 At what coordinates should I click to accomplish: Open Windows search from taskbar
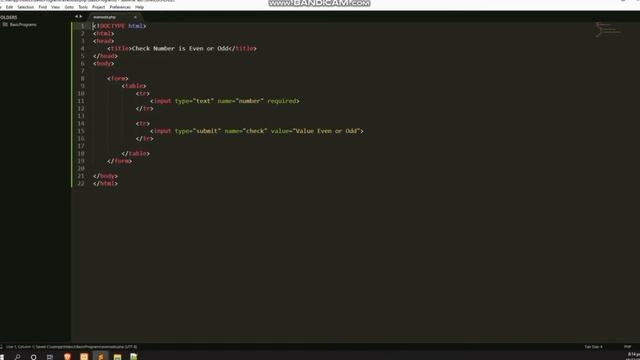click(18, 357)
